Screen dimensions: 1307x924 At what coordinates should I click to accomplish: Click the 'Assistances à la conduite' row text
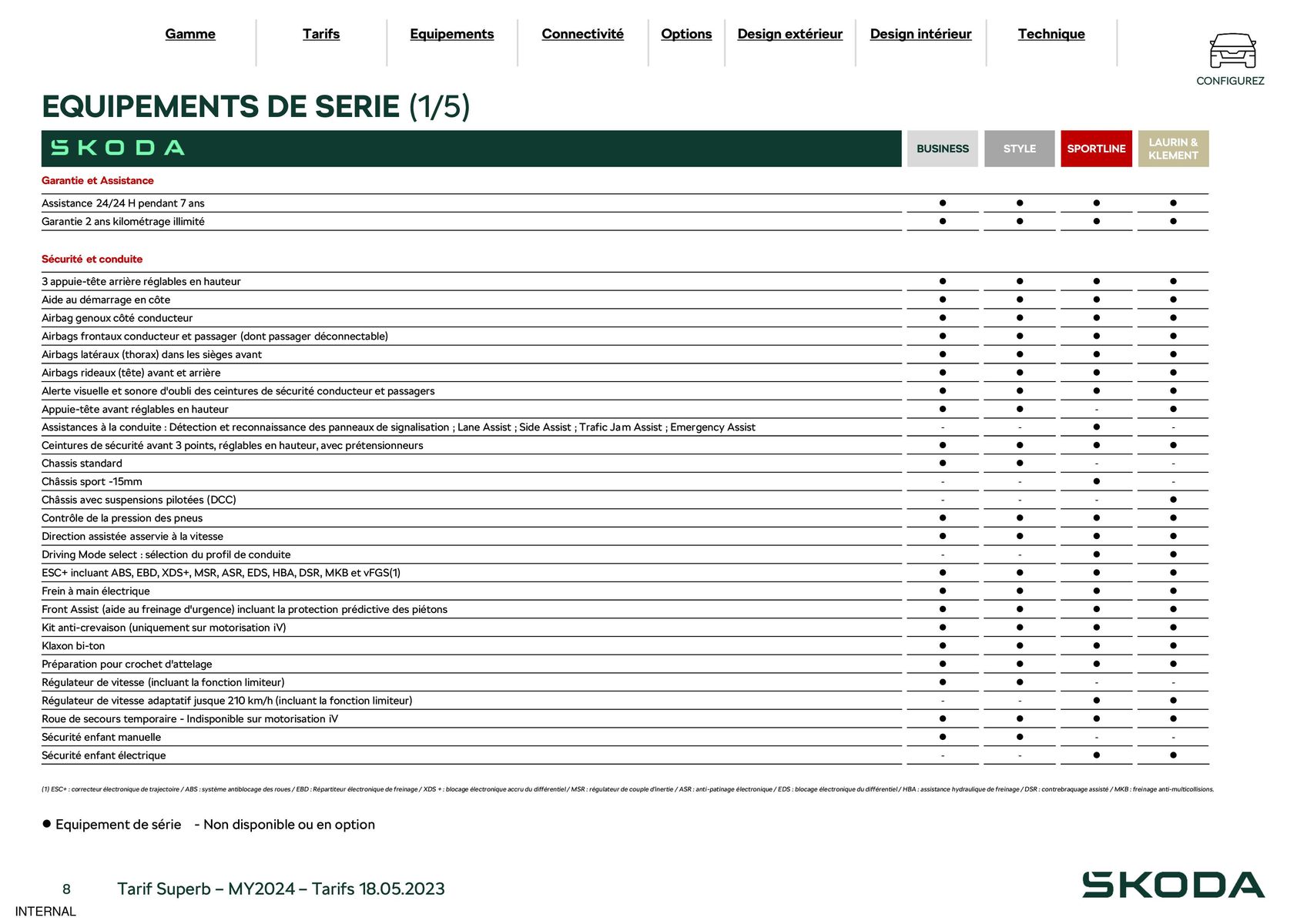click(x=398, y=427)
